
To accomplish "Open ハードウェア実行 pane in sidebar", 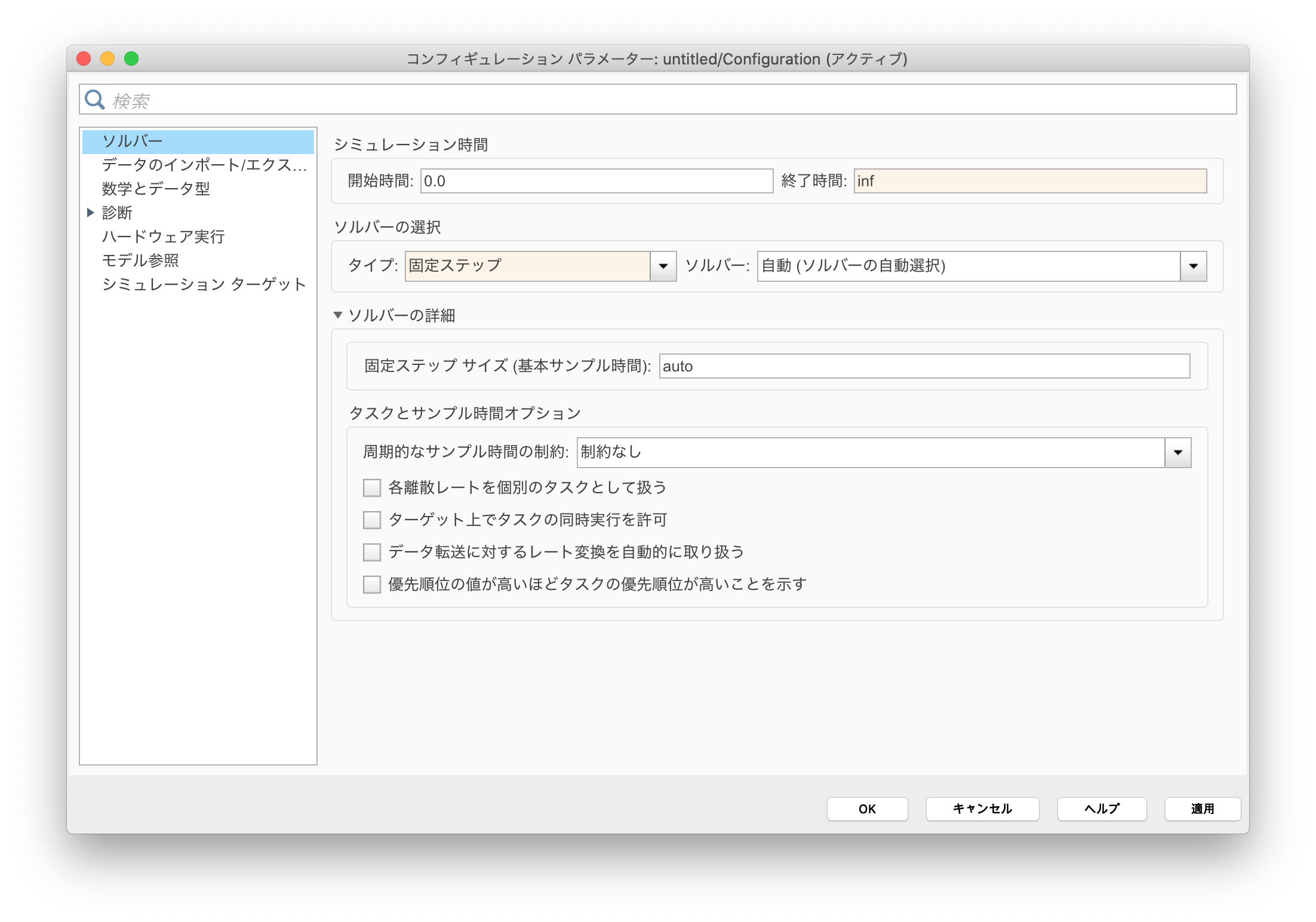I will (x=163, y=236).
